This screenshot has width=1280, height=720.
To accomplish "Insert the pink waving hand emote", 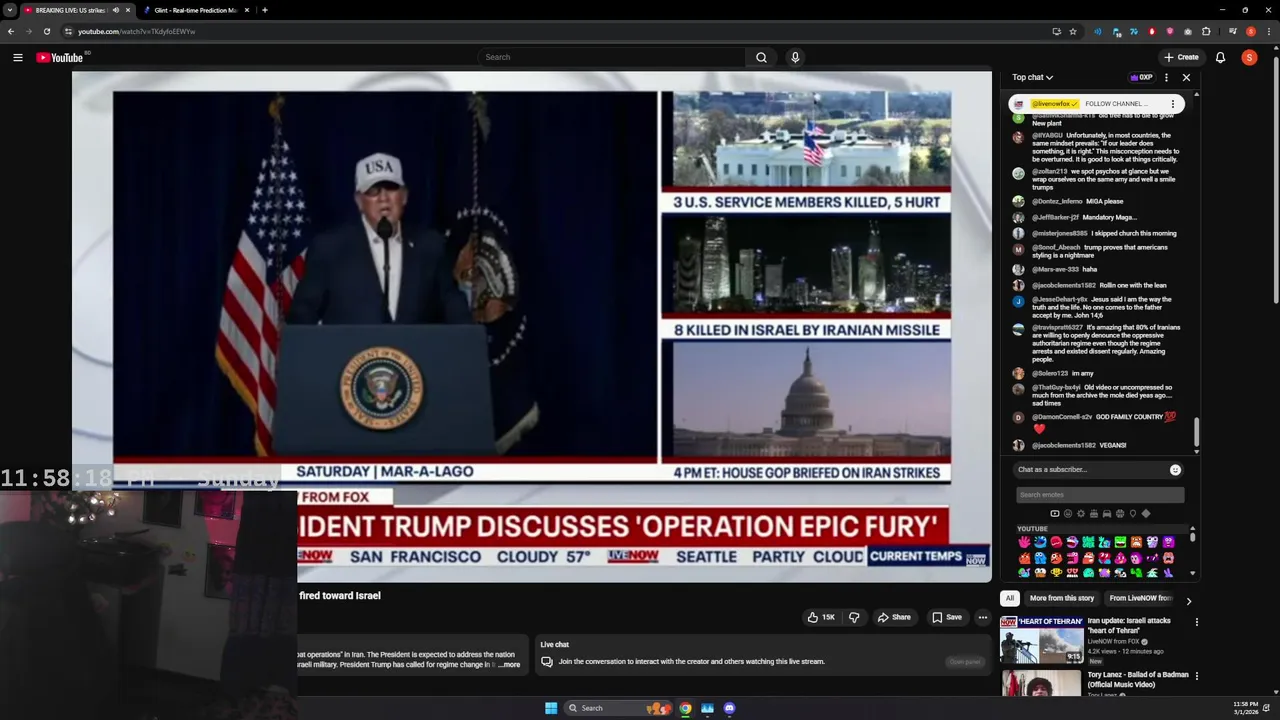I will (x=1024, y=542).
